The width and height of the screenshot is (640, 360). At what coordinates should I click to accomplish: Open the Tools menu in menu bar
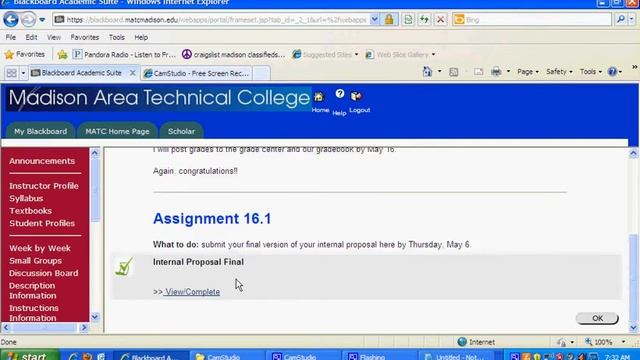pyautogui.click(x=116, y=37)
